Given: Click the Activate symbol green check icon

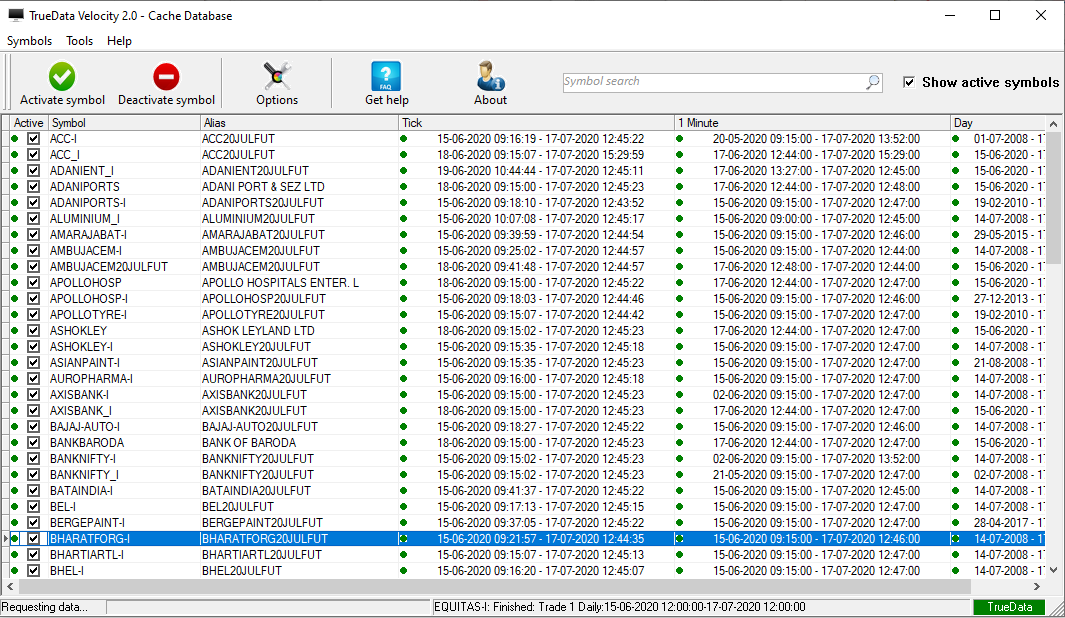Looking at the screenshot, I should pos(62,77).
